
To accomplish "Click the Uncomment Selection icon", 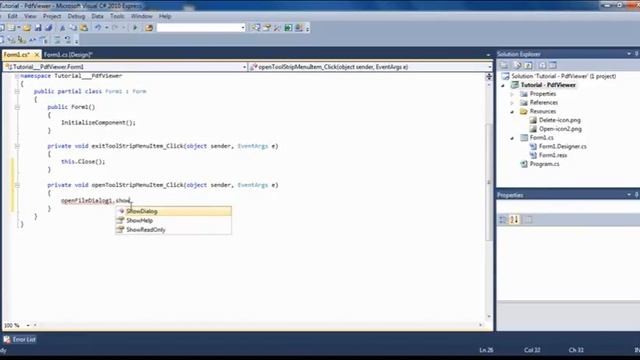I will [x=68, y=40].
